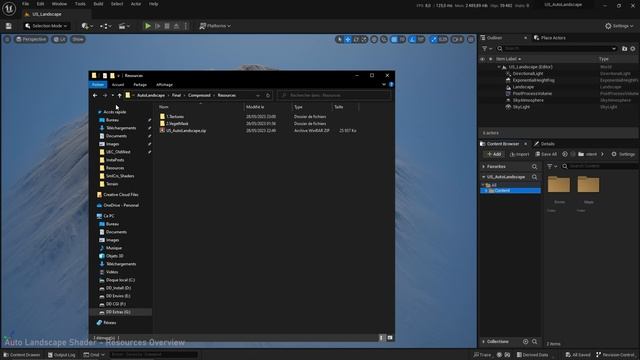Viewport: 640px width, 360px height.
Task: Expand the Collections section
Action: coord(483,342)
